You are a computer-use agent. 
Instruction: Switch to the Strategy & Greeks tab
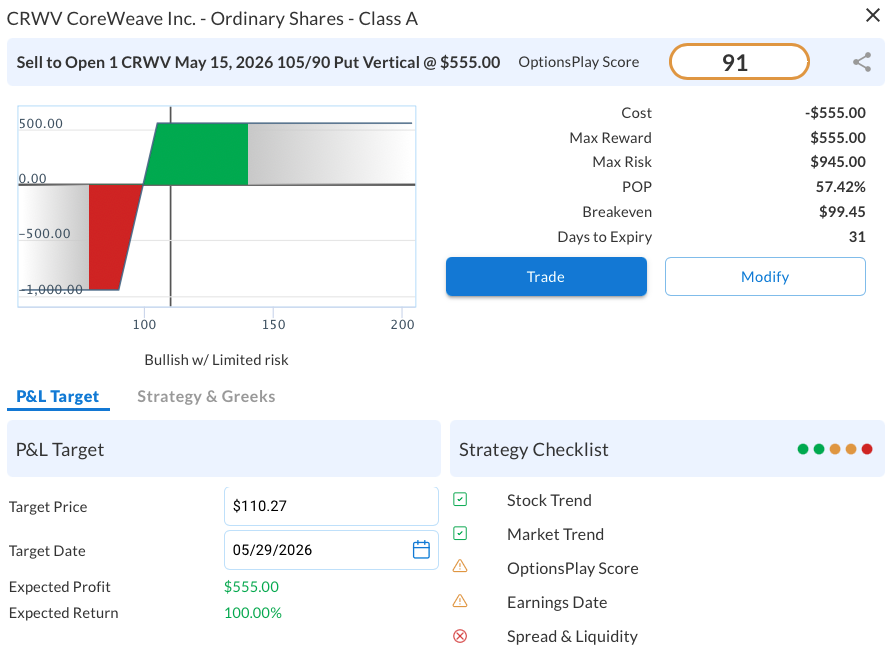point(206,397)
